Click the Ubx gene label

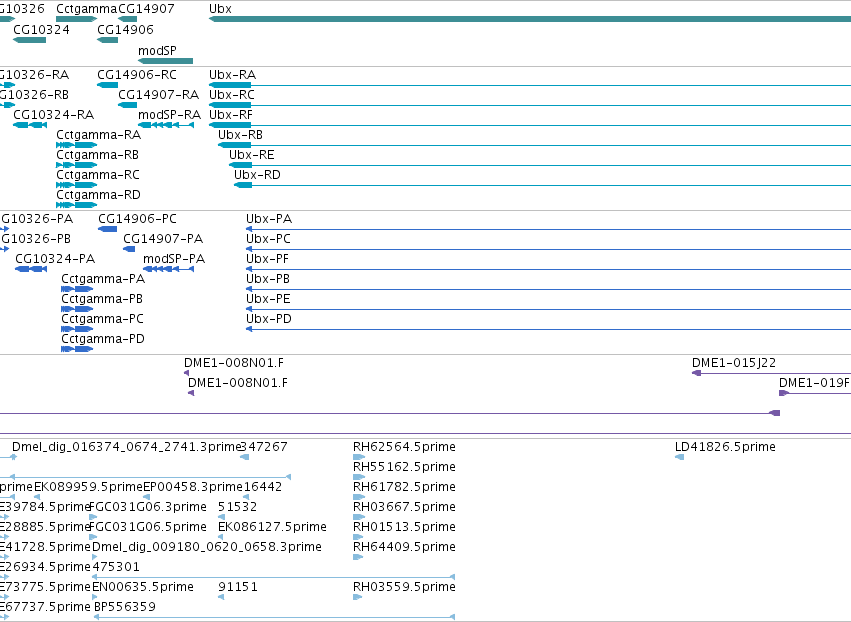tap(220, 9)
